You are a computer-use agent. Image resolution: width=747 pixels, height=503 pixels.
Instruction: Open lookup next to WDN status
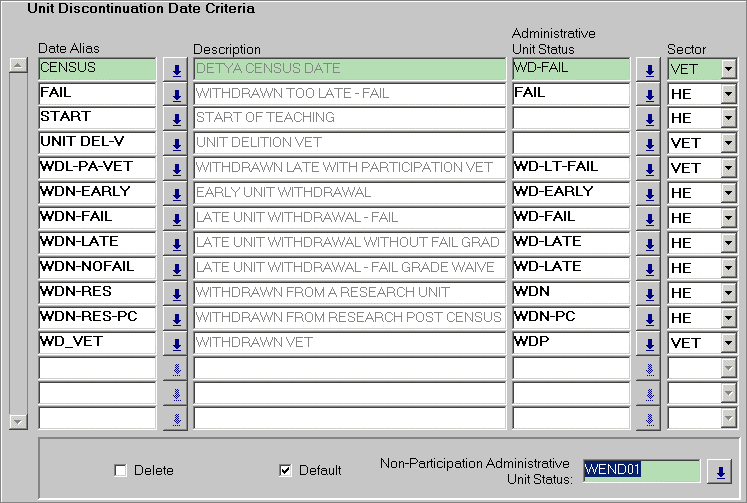[650, 294]
